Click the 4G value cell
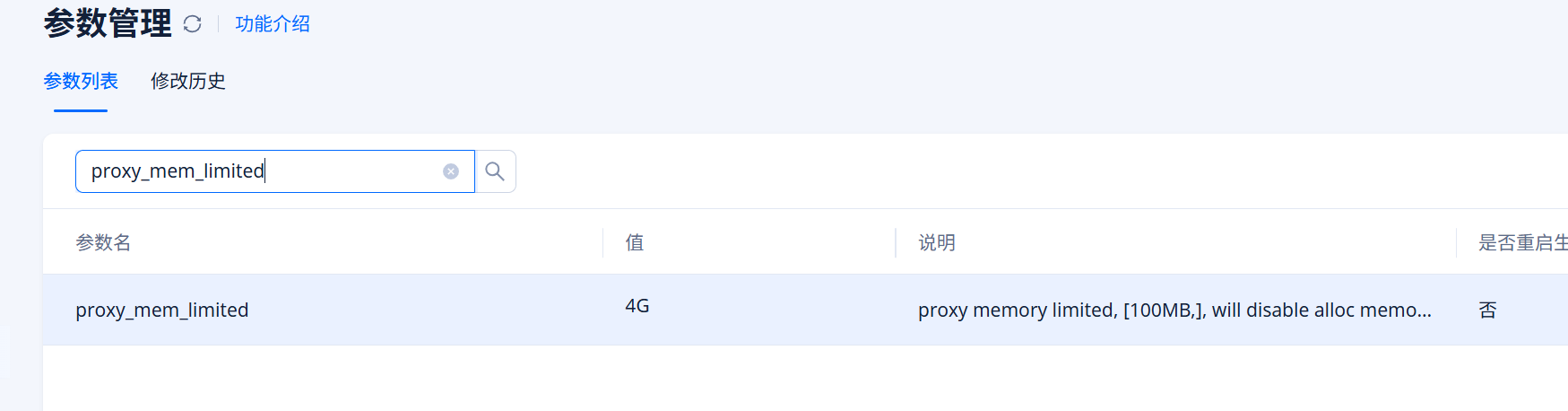 tap(637, 306)
